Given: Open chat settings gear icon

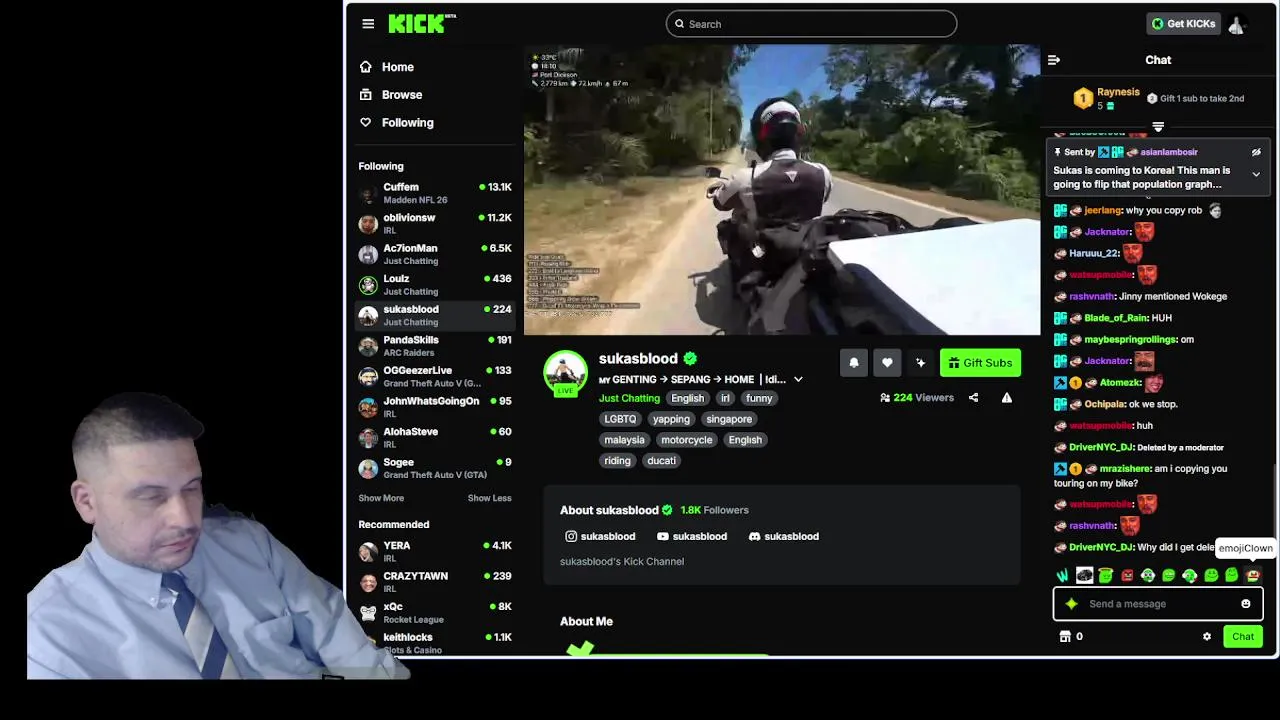Looking at the screenshot, I should 1207,637.
